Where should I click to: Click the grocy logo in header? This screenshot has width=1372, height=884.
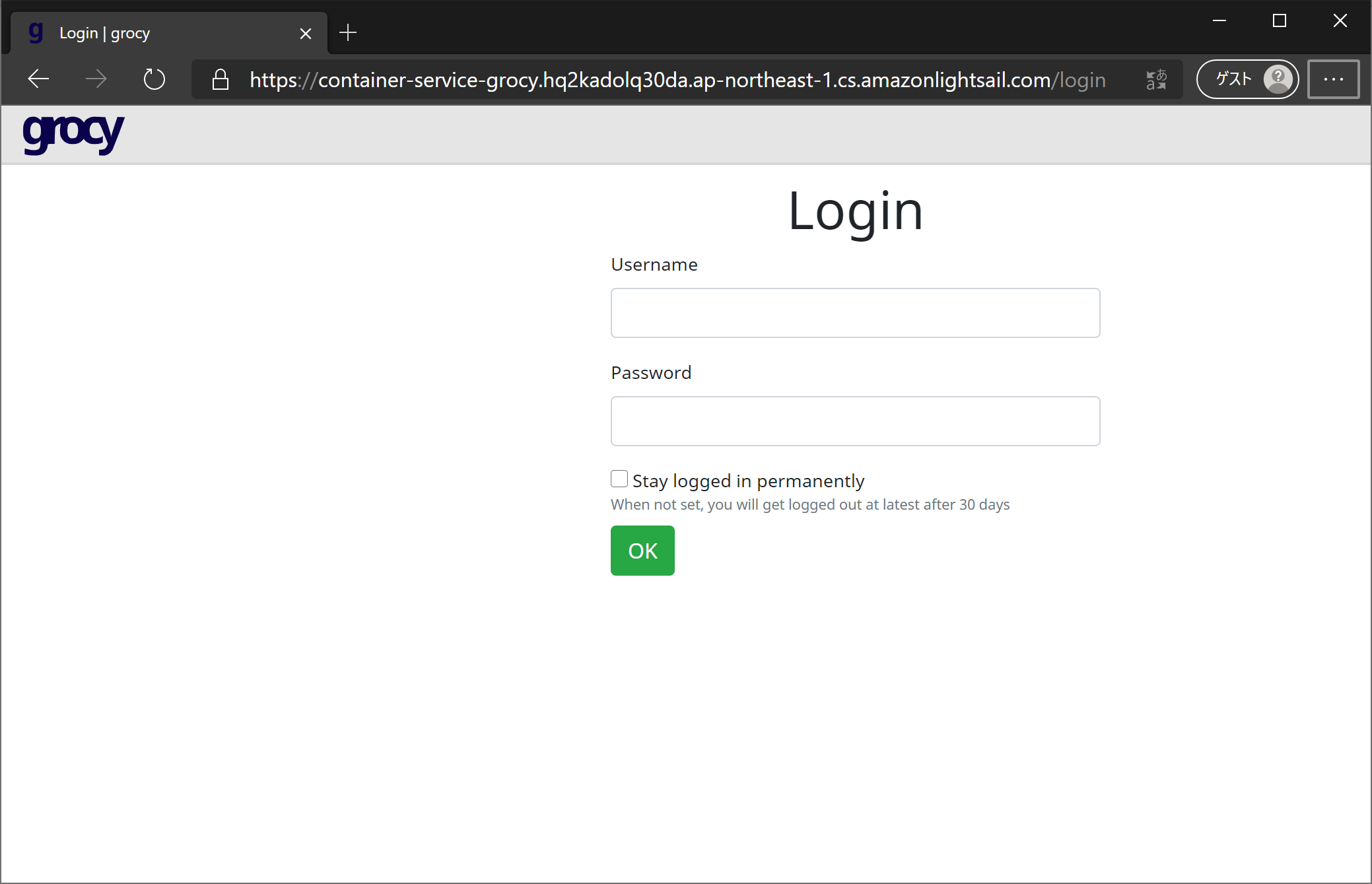73,134
